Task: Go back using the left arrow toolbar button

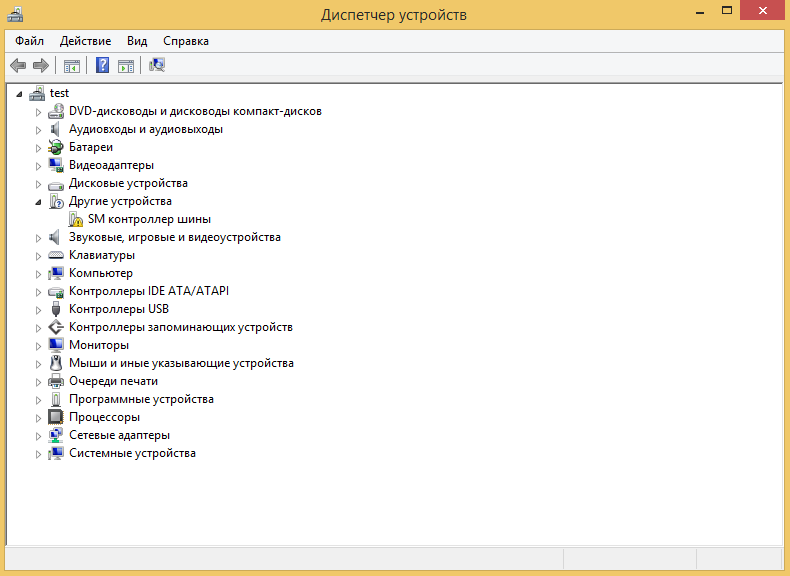Action: pyautogui.click(x=18, y=65)
